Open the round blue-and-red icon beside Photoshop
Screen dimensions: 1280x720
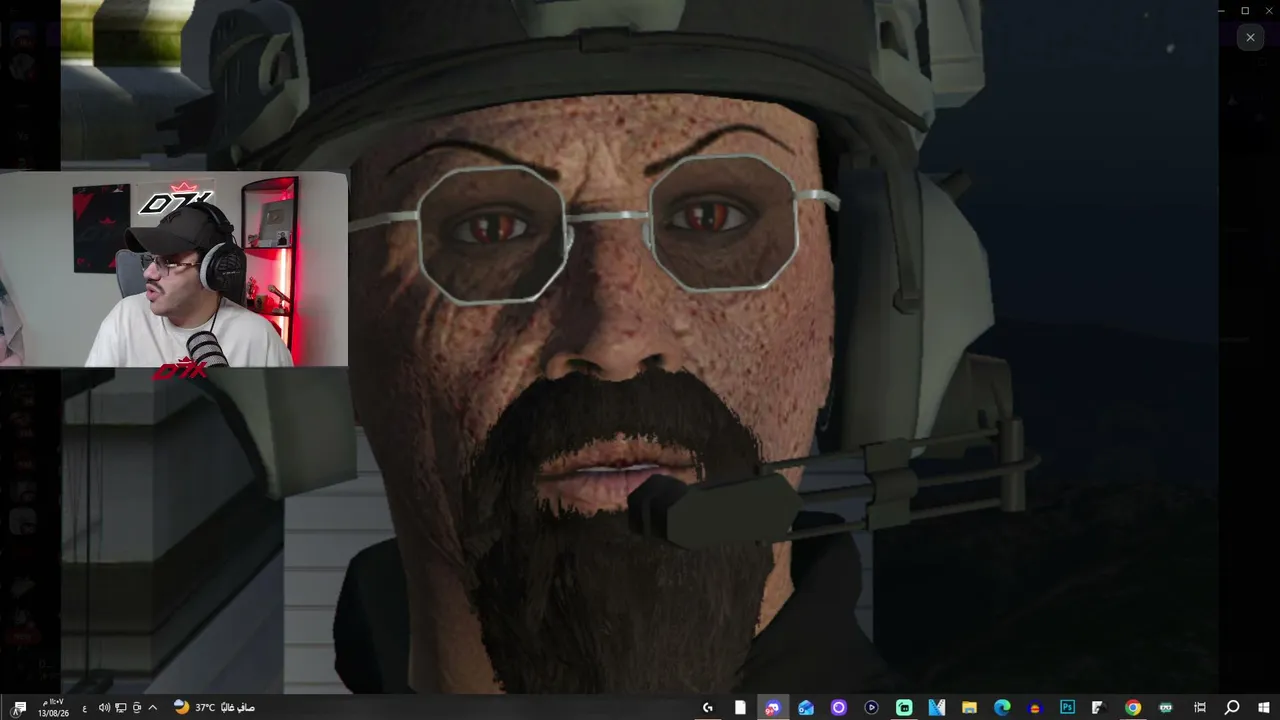pos(1035,708)
